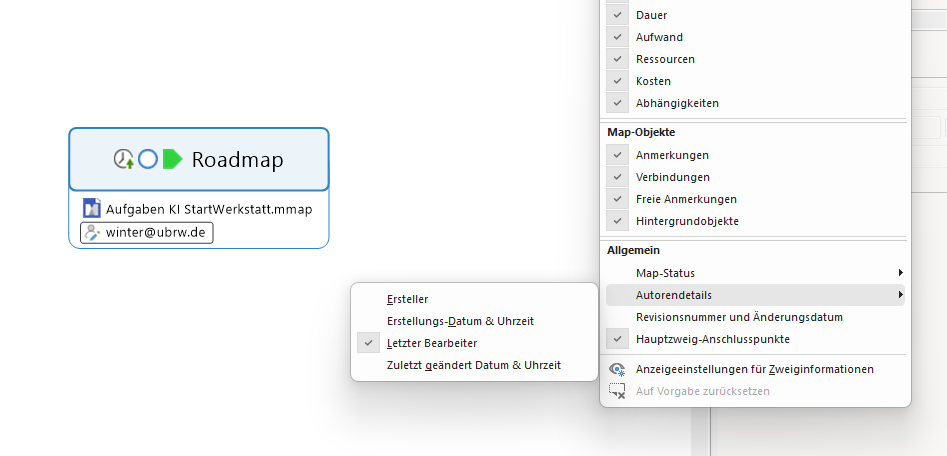Expand the Autorendetails submenu arrow
947x456 pixels.
[x=900, y=295]
